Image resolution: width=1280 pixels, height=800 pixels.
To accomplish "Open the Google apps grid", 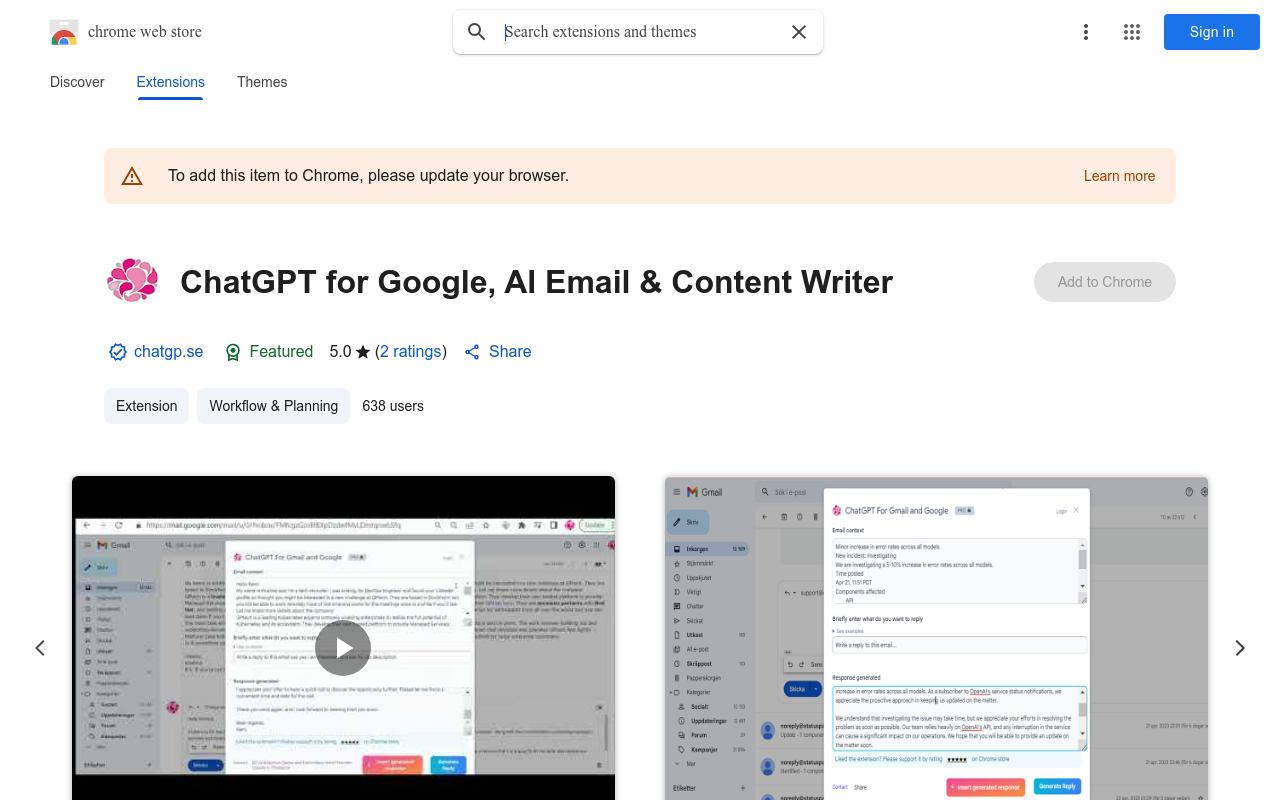I will [x=1132, y=32].
